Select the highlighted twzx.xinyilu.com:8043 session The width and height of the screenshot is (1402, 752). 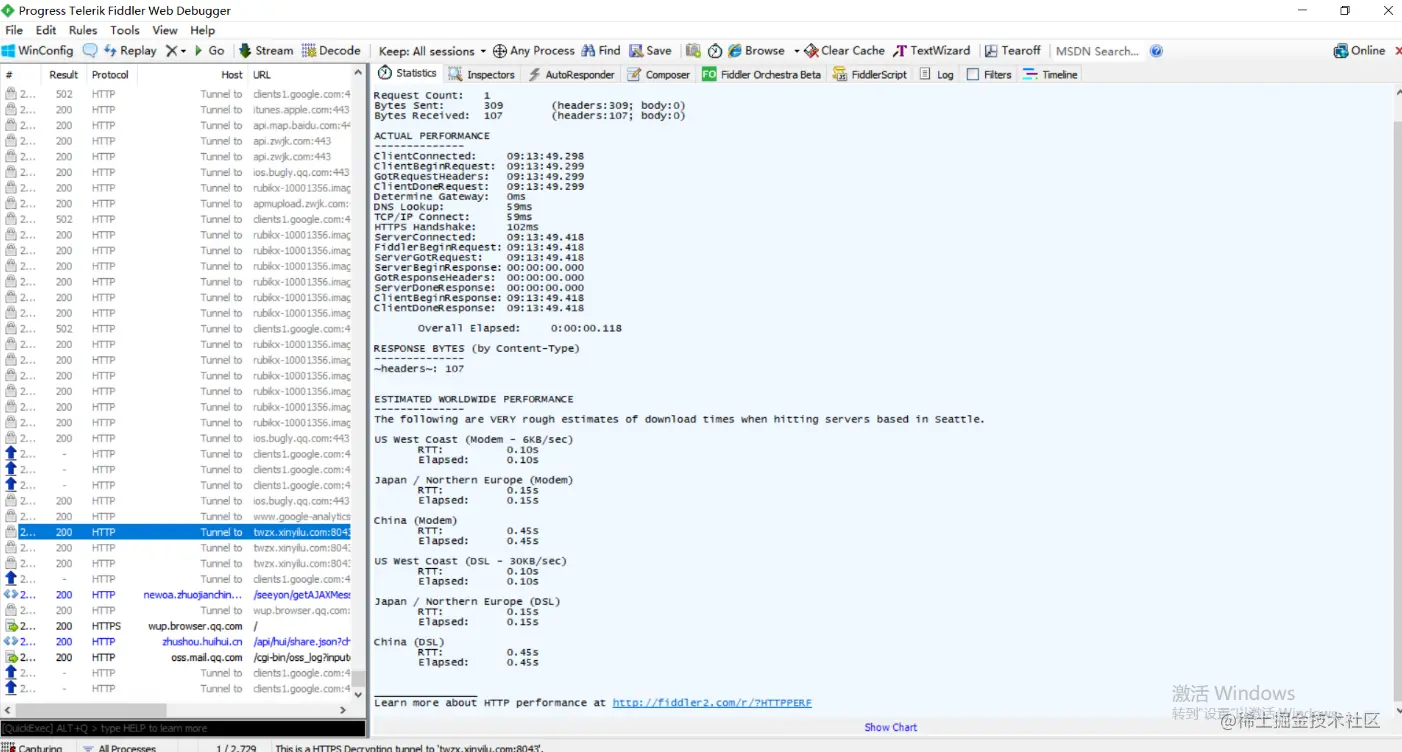(176, 532)
